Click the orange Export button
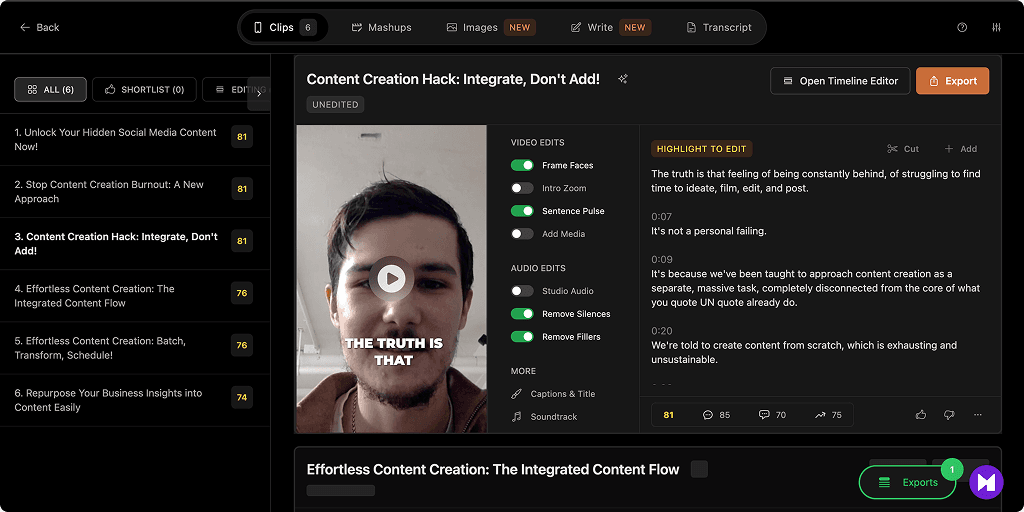 click(952, 81)
